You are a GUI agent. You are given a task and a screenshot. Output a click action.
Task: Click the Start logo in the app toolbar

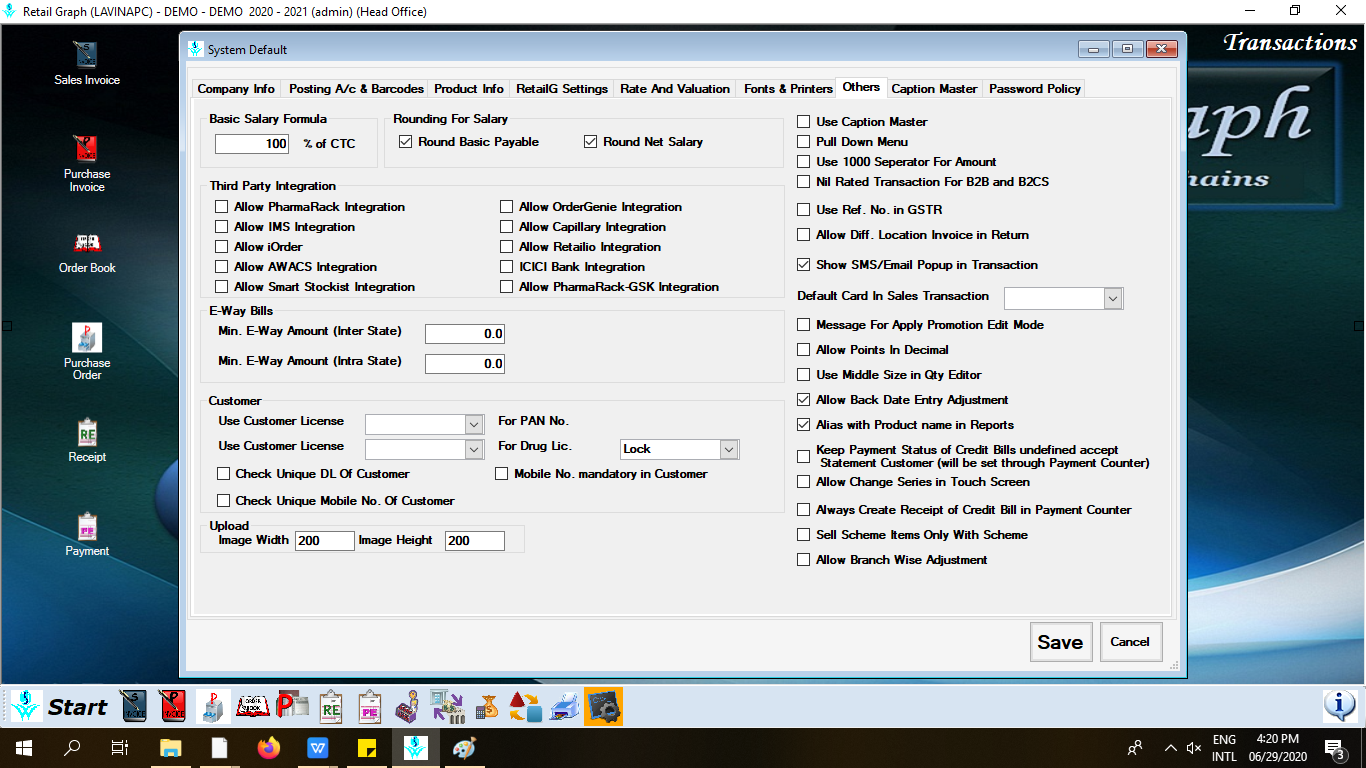tap(59, 707)
